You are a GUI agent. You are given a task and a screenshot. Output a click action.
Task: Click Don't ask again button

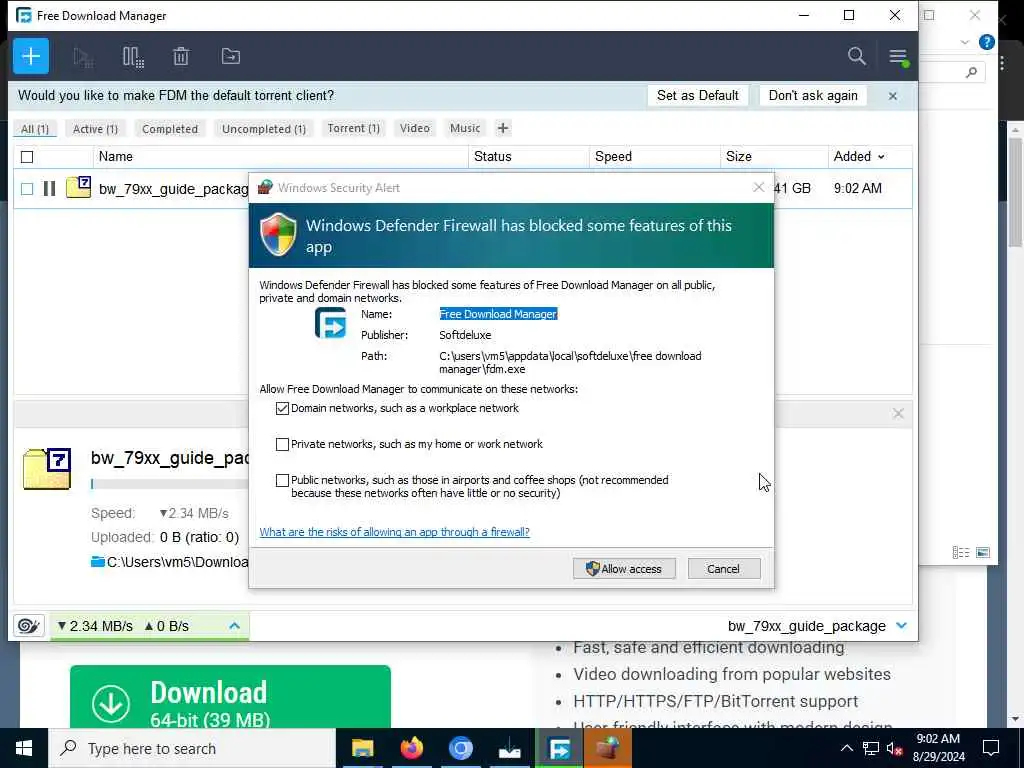point(813,95)
